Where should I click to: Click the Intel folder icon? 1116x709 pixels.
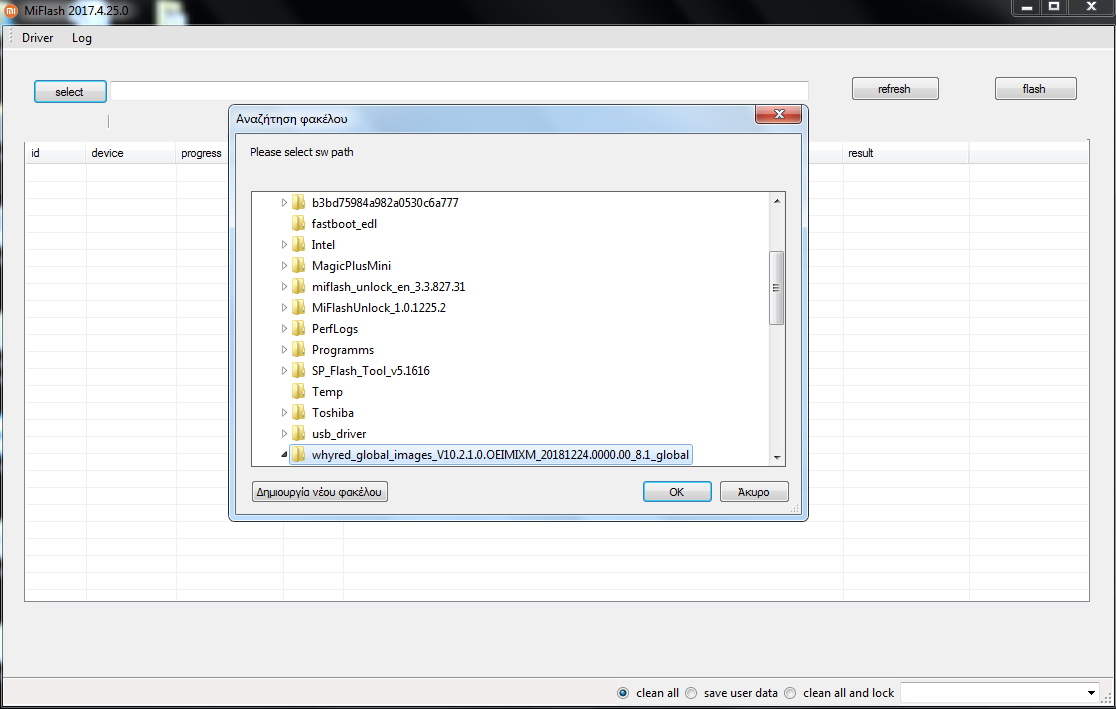299,244
